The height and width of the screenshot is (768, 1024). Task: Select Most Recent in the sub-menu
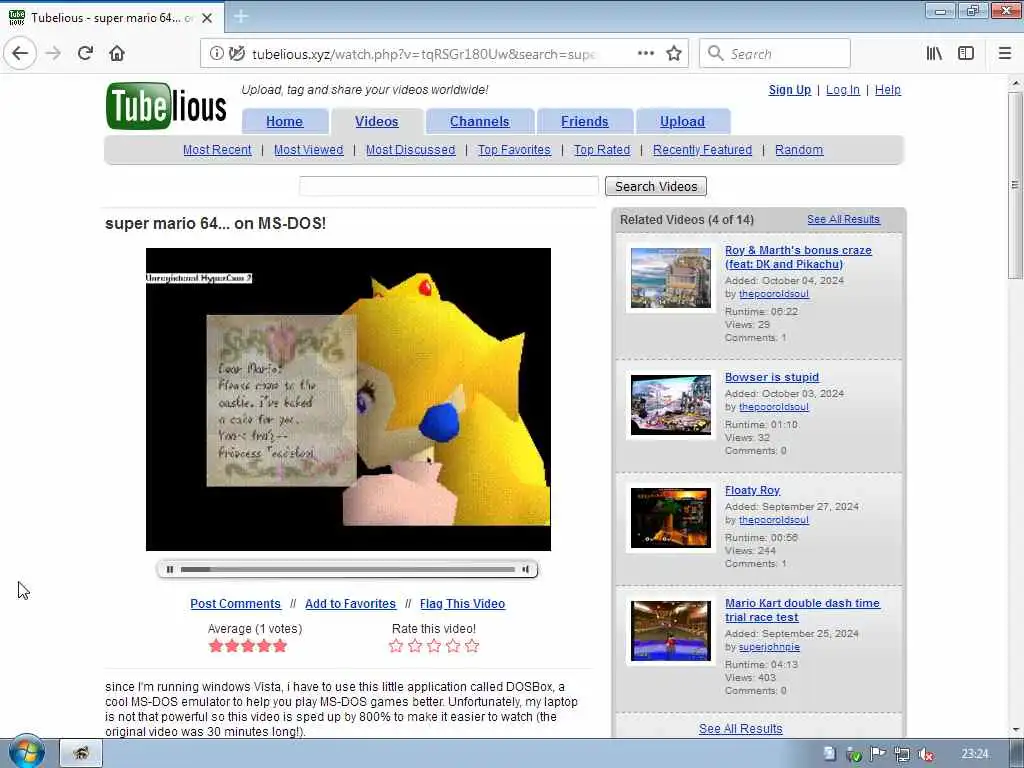click(x=217, y=150)
